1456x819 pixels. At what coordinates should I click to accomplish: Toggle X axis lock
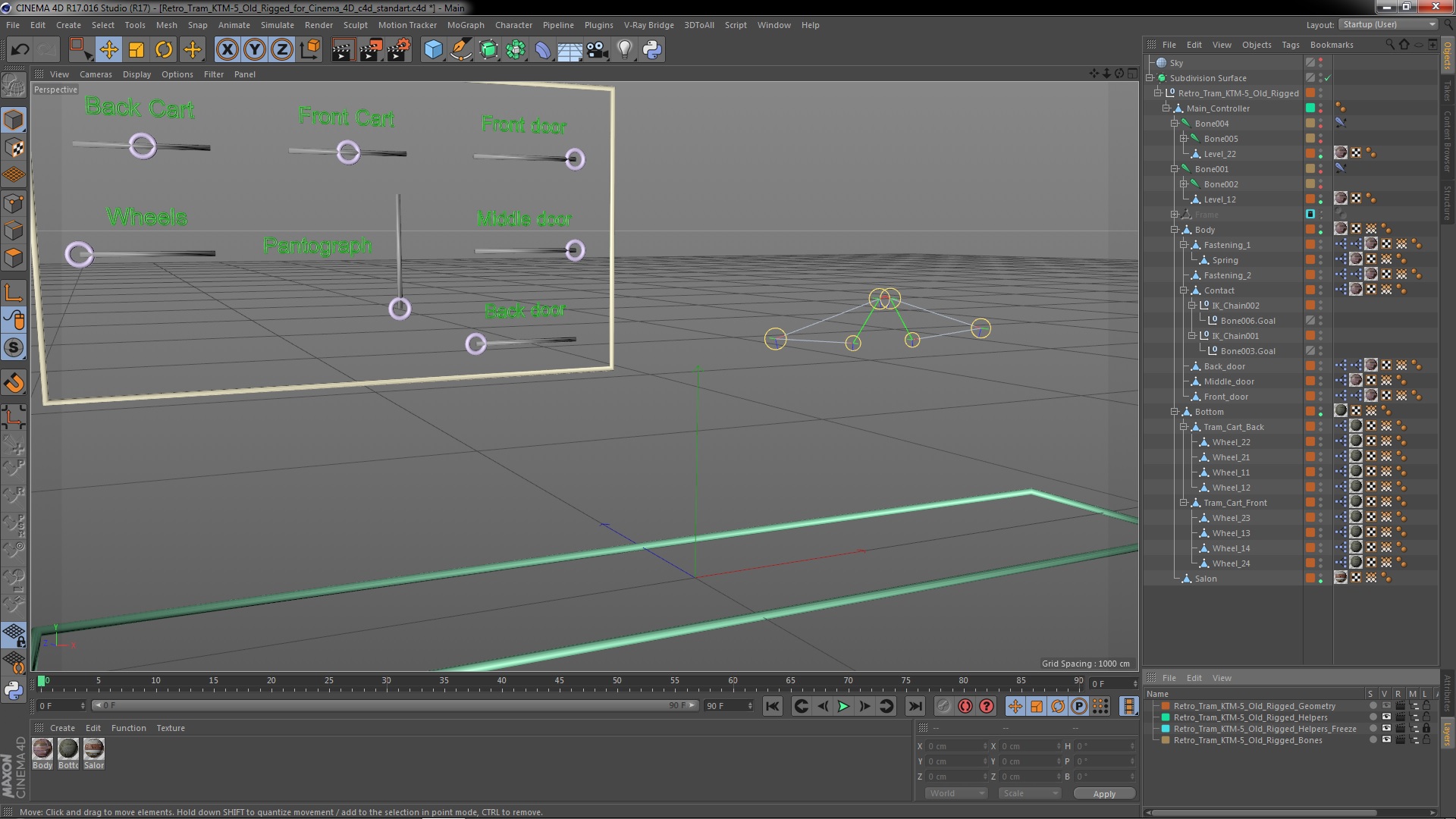(x=227, y=50)
